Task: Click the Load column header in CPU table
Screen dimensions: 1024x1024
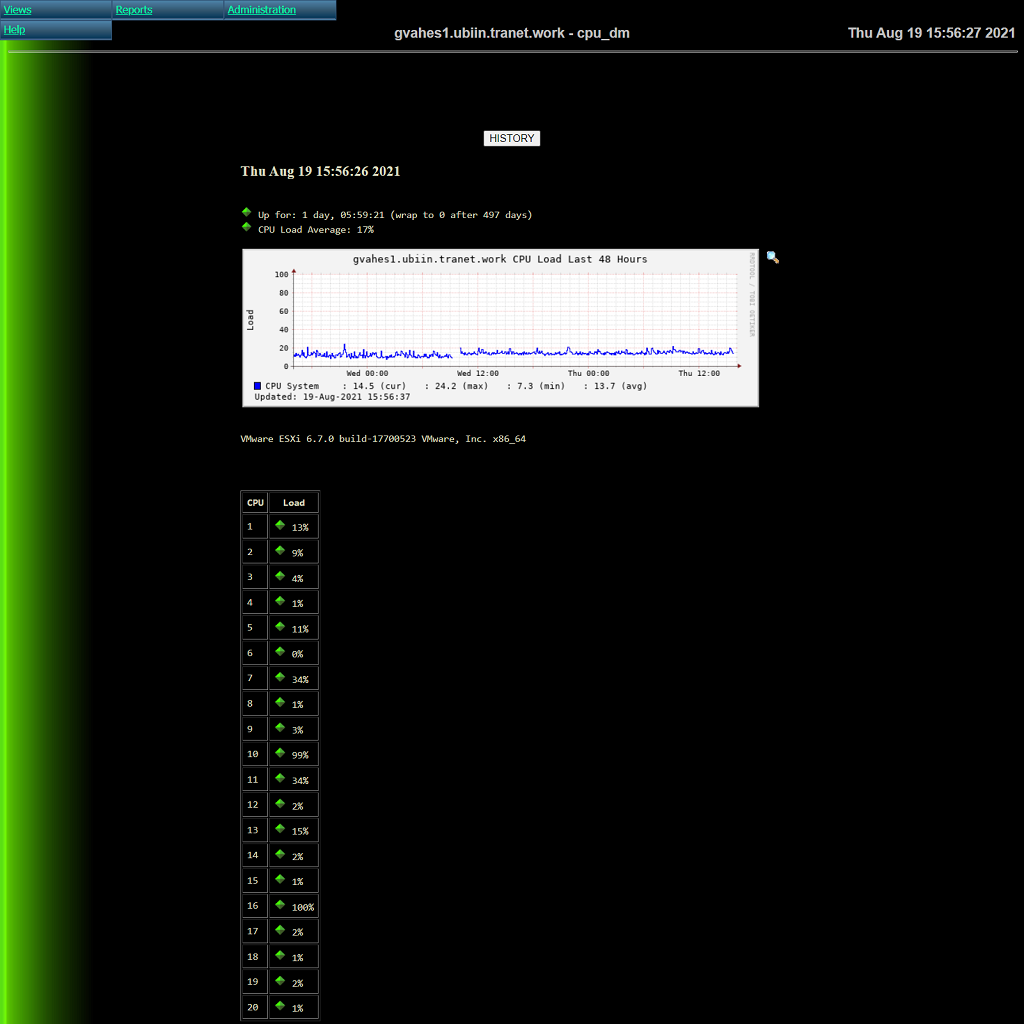Action: 293,502
